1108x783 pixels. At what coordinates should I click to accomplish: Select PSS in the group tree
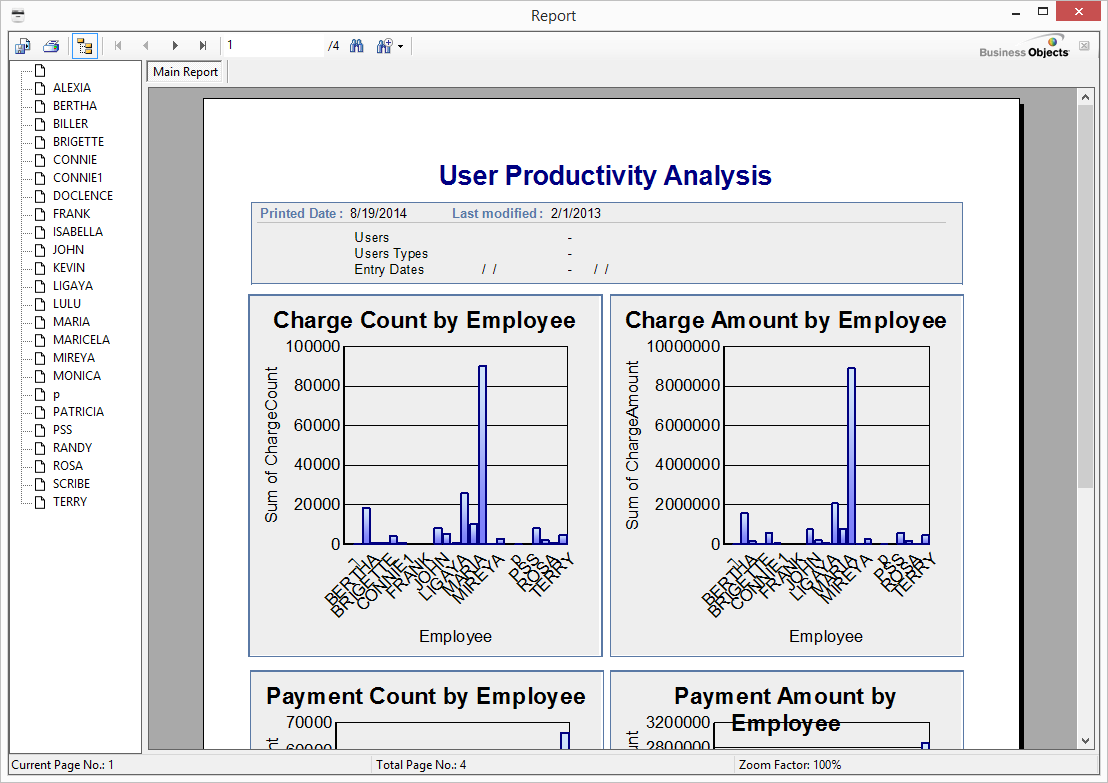click(62, 430)
